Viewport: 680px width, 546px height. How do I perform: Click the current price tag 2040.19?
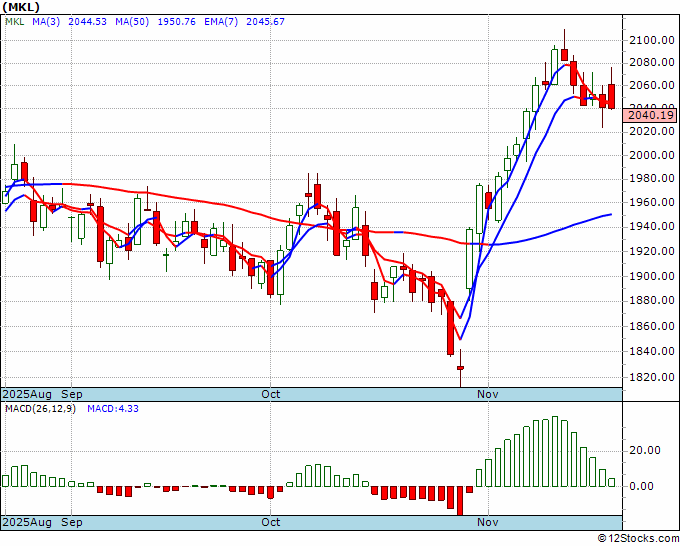click(651, 115)
